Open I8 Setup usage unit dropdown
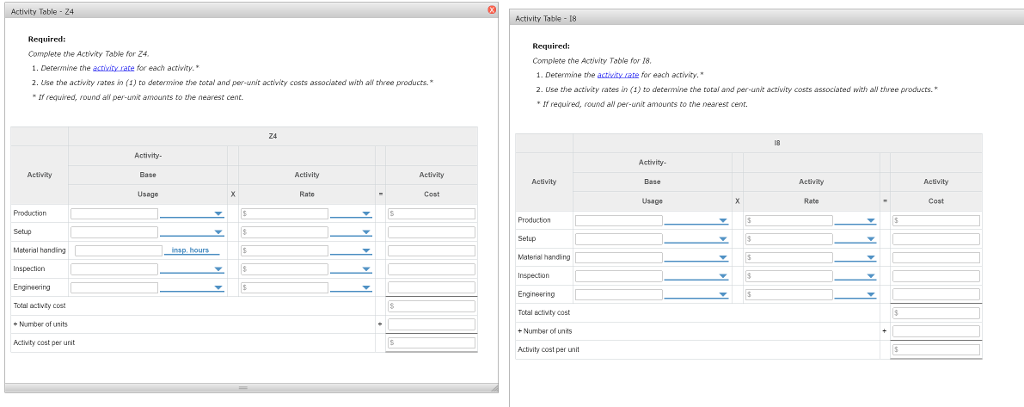This screenshot has height=407, width=1024. [696, 239]
